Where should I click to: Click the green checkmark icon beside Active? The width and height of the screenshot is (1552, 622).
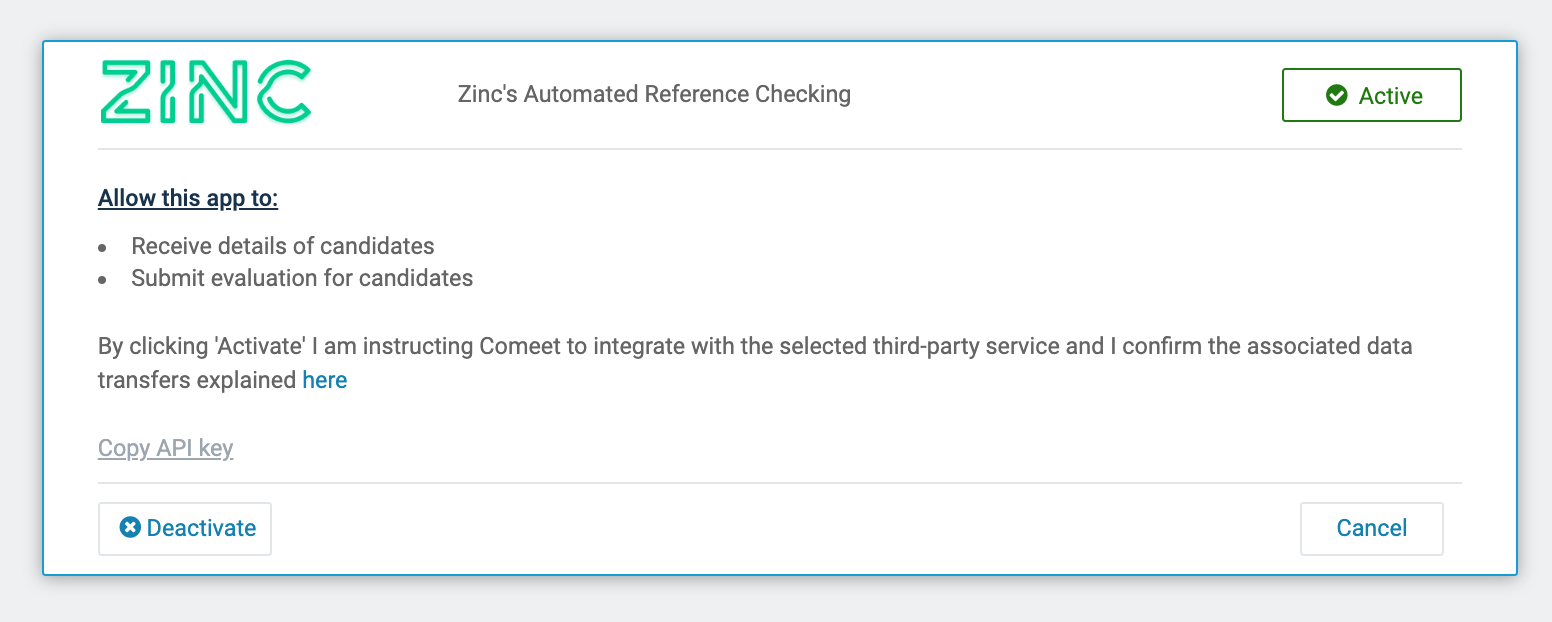point(1336,95)
